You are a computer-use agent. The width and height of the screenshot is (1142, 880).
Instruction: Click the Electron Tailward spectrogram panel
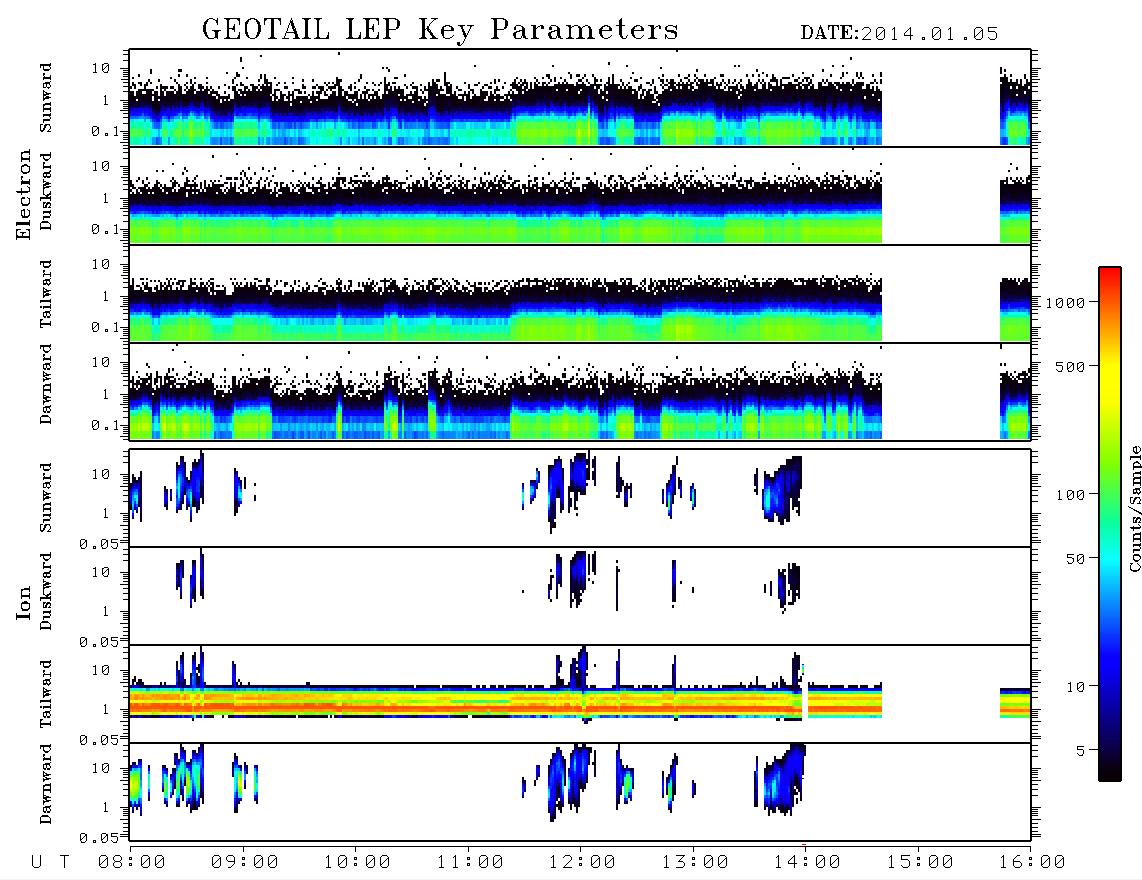tap(580, 294)
